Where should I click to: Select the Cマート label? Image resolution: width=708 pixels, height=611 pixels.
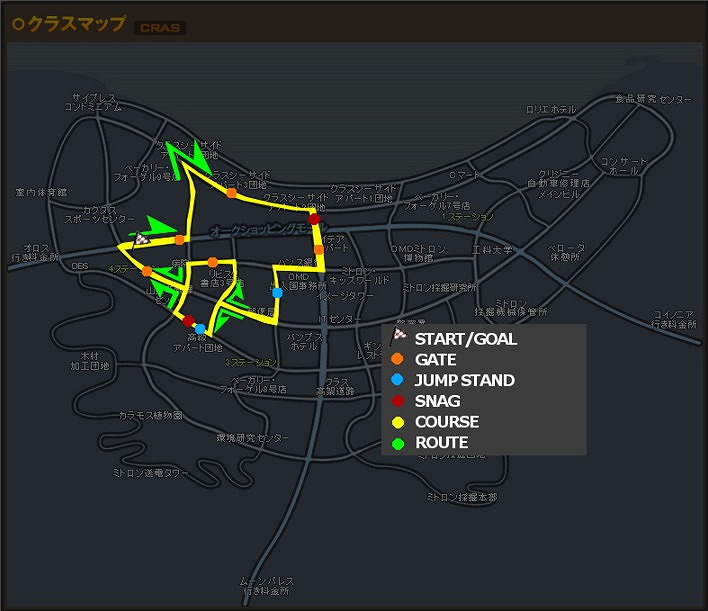(x=464, y=174)
